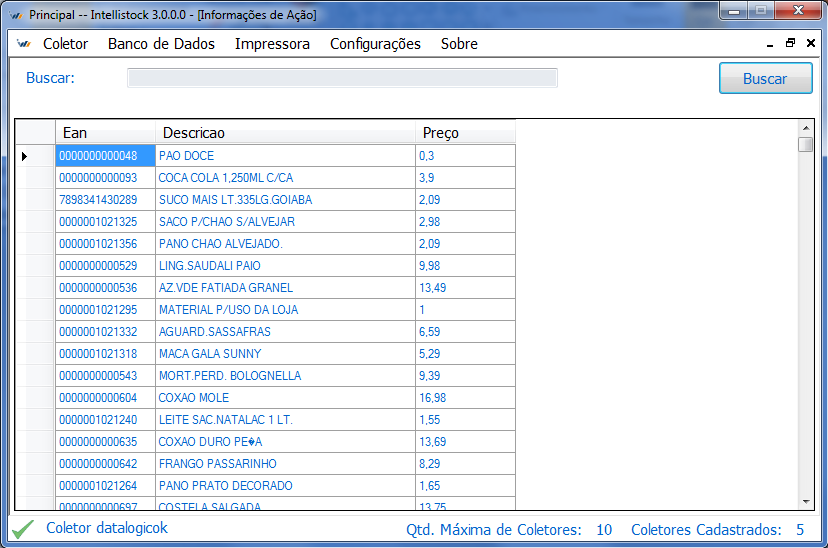
Task: Open the Banco de Dados menu
Action: 161,44
